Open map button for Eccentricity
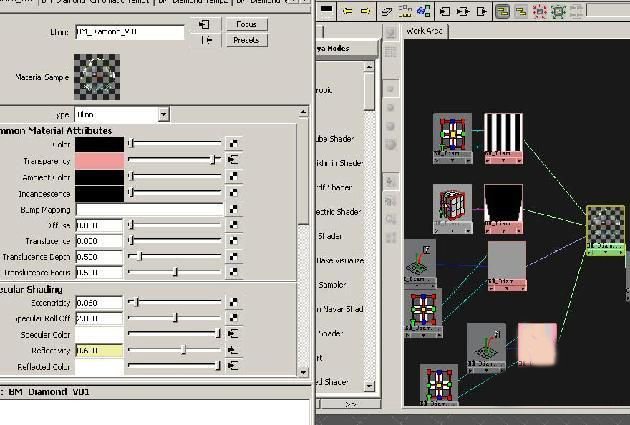Image resolution: width=630 pixels, height=425 pixels. [x=233, y=302]
